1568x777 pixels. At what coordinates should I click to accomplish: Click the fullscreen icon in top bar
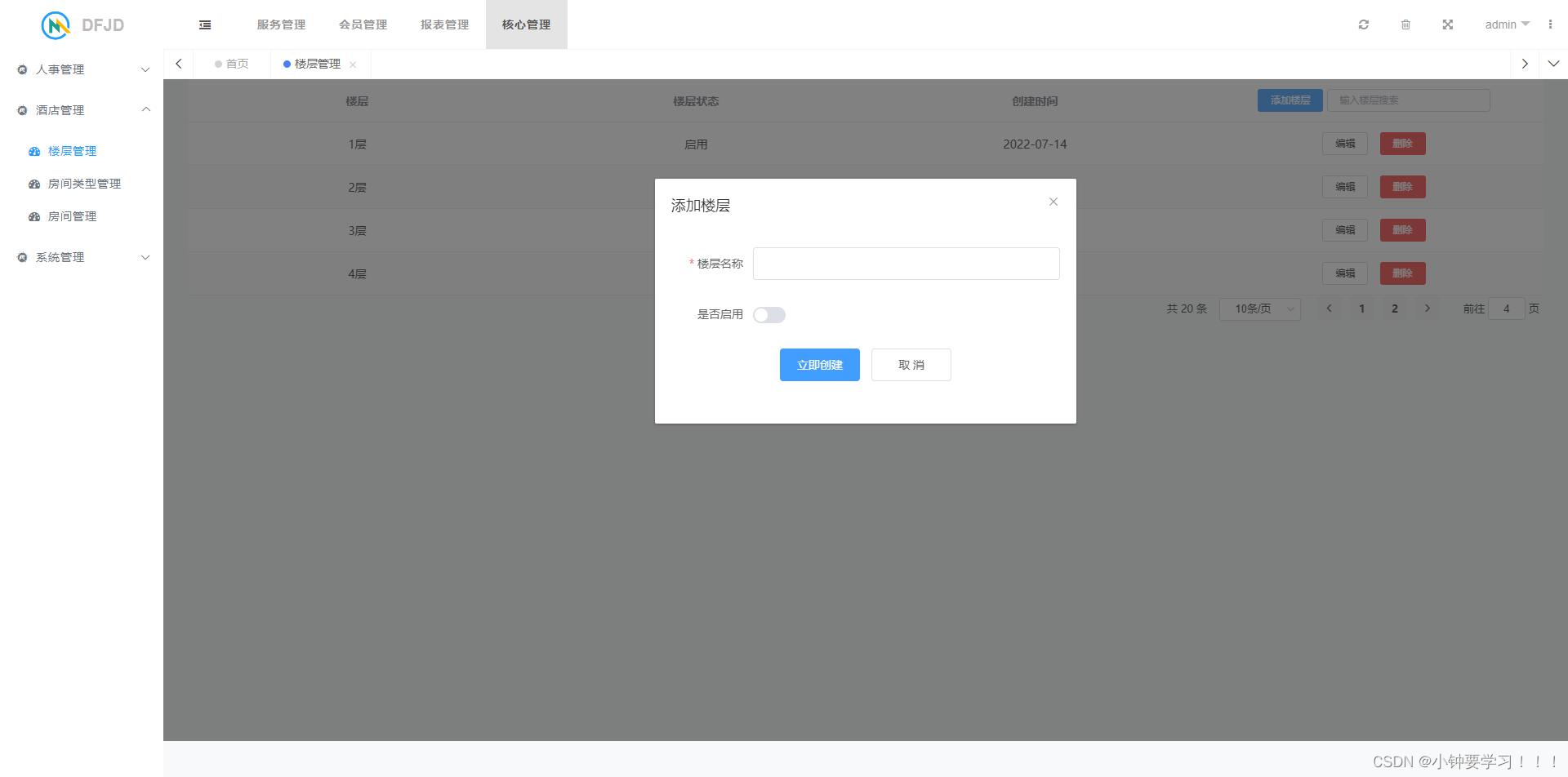(1448, 24)
